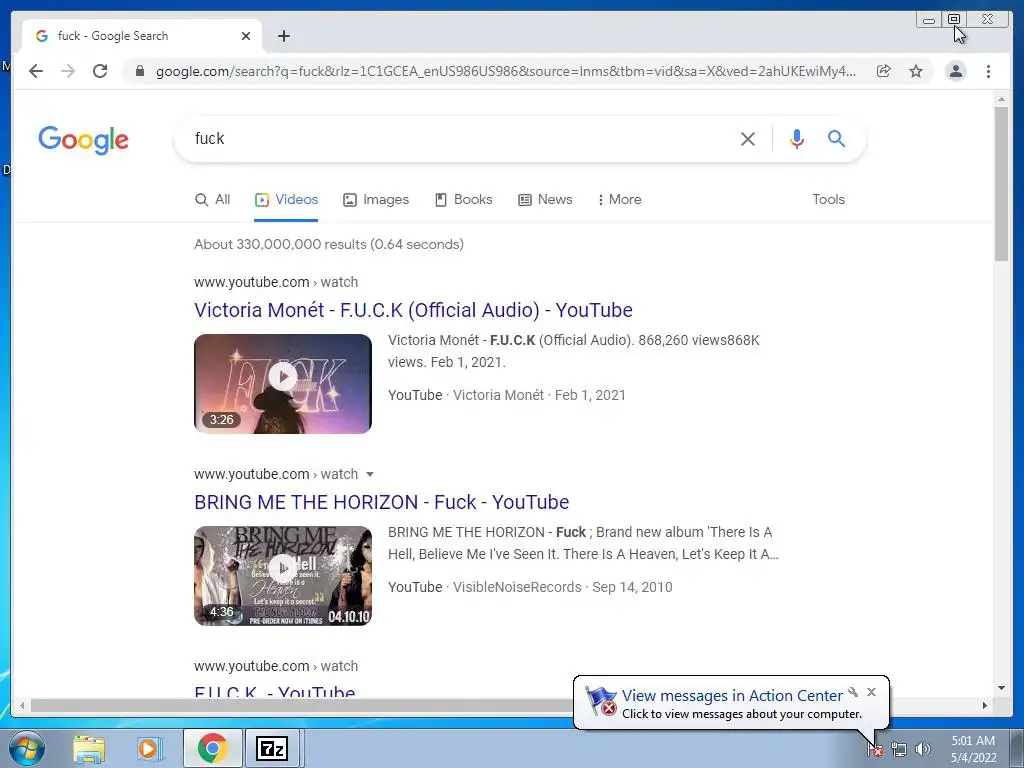The width and height of the screenshot is (1024, 768).
Task: Launch Windows Media Player from taskbar
Action: 149,748
